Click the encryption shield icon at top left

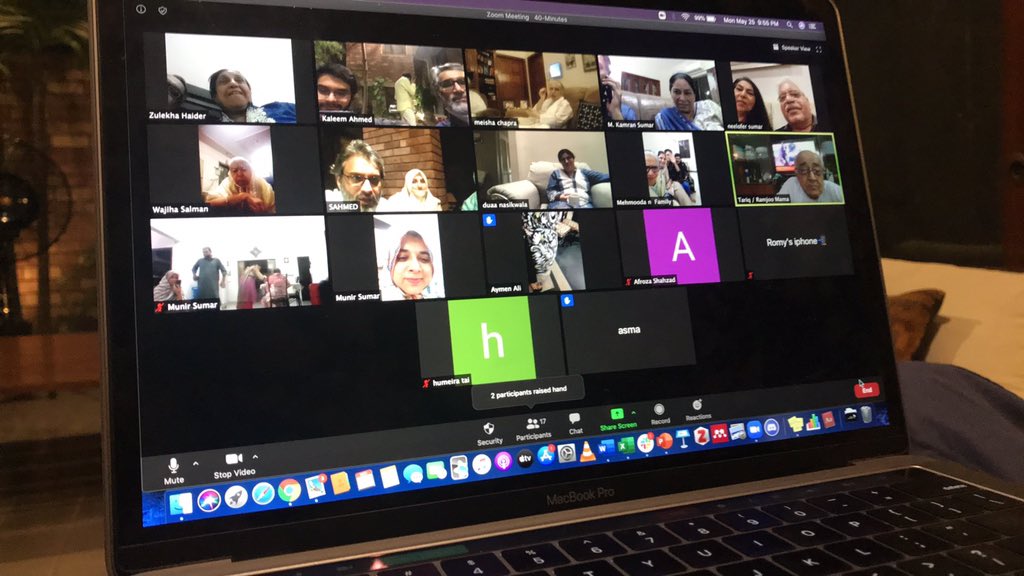[163, 10]
